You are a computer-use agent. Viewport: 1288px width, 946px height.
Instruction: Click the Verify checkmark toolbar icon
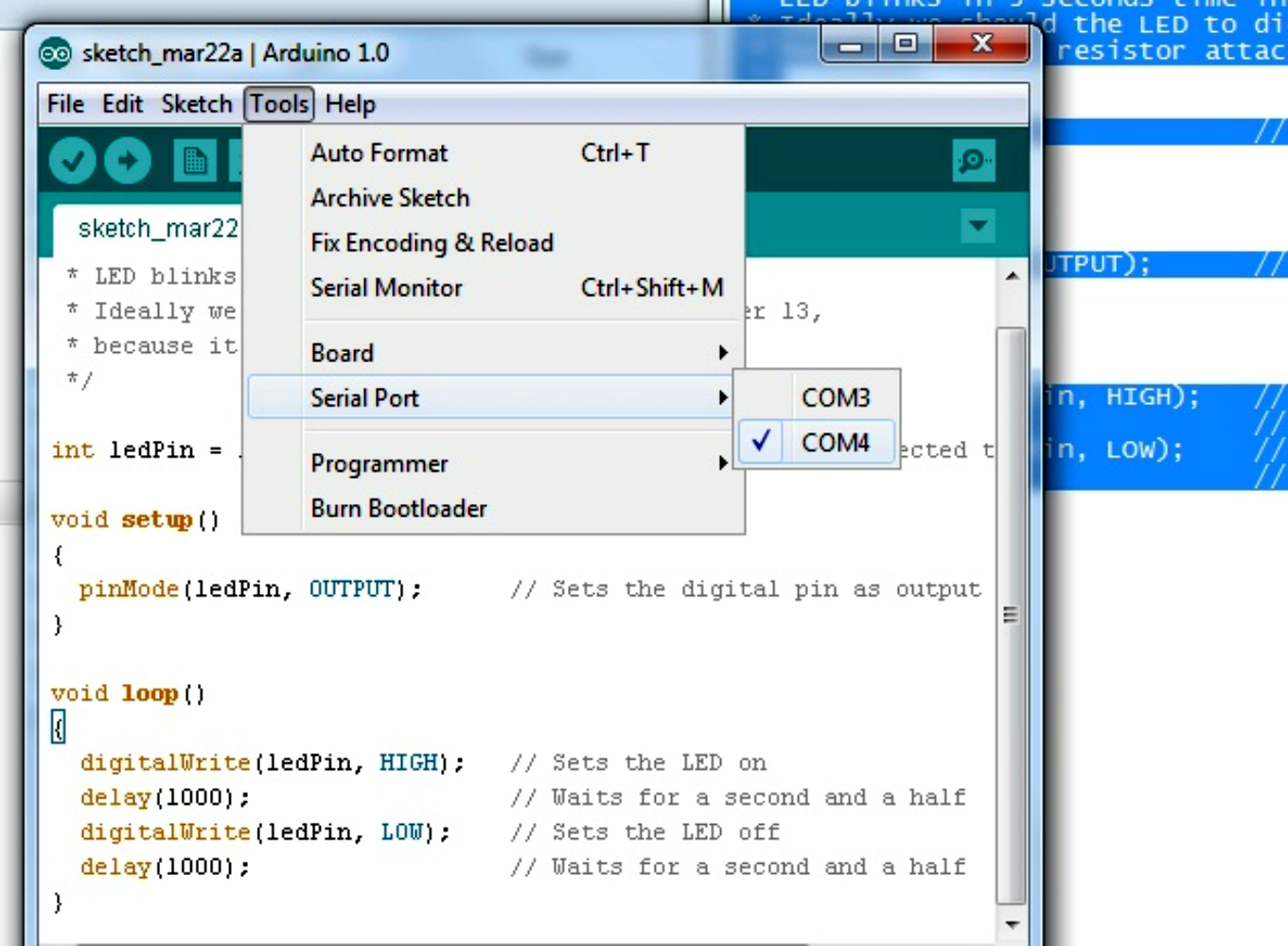point(72,162)
